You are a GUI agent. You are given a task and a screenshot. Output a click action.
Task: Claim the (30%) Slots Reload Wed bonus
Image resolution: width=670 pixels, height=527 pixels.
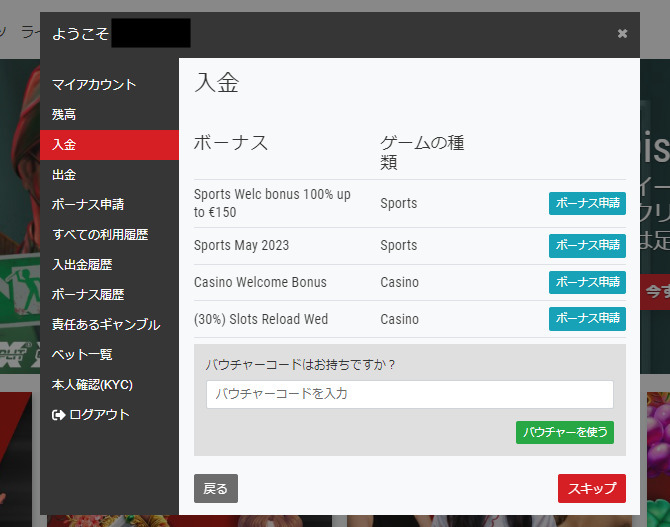coord(587,319)
